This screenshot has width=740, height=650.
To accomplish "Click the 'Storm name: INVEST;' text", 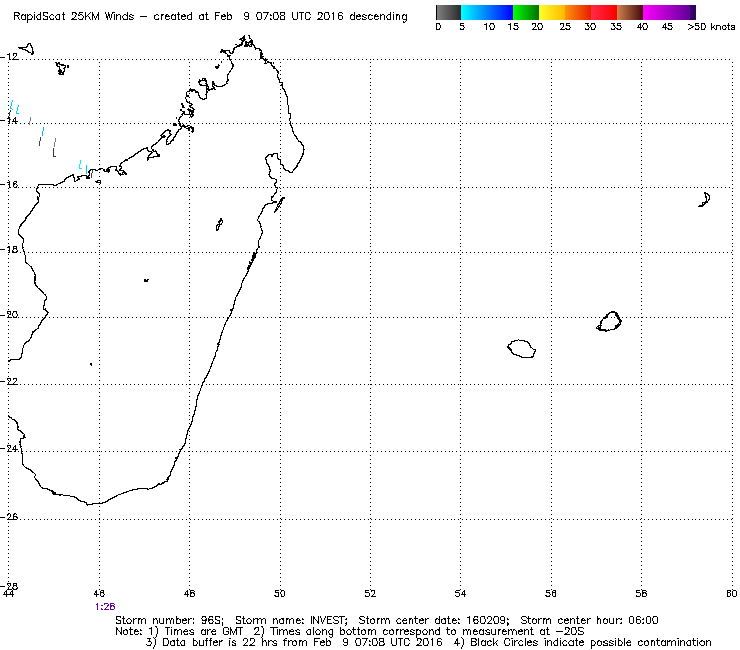I will [291, 620].
